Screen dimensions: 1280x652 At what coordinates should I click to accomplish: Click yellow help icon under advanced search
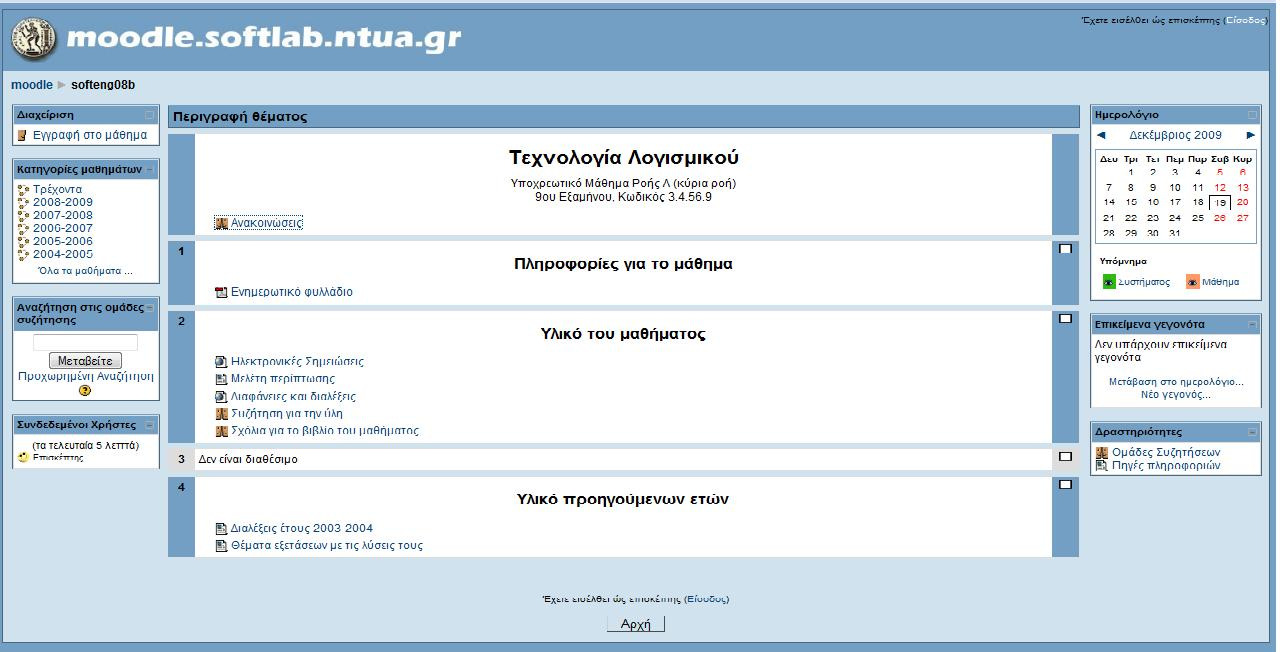click(x=85, y=390)
